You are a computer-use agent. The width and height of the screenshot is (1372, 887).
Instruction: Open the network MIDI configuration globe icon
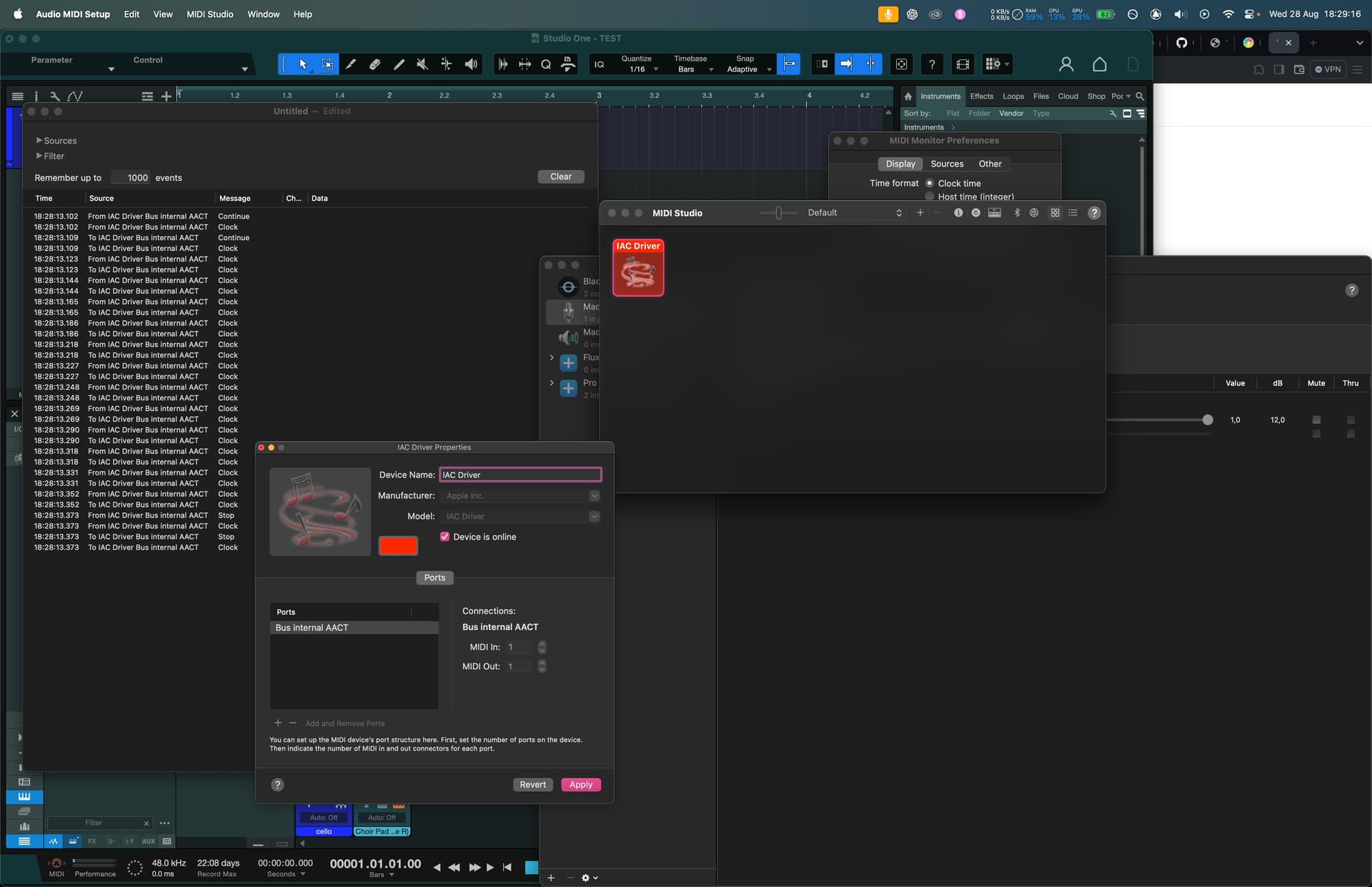(1034, 213)
